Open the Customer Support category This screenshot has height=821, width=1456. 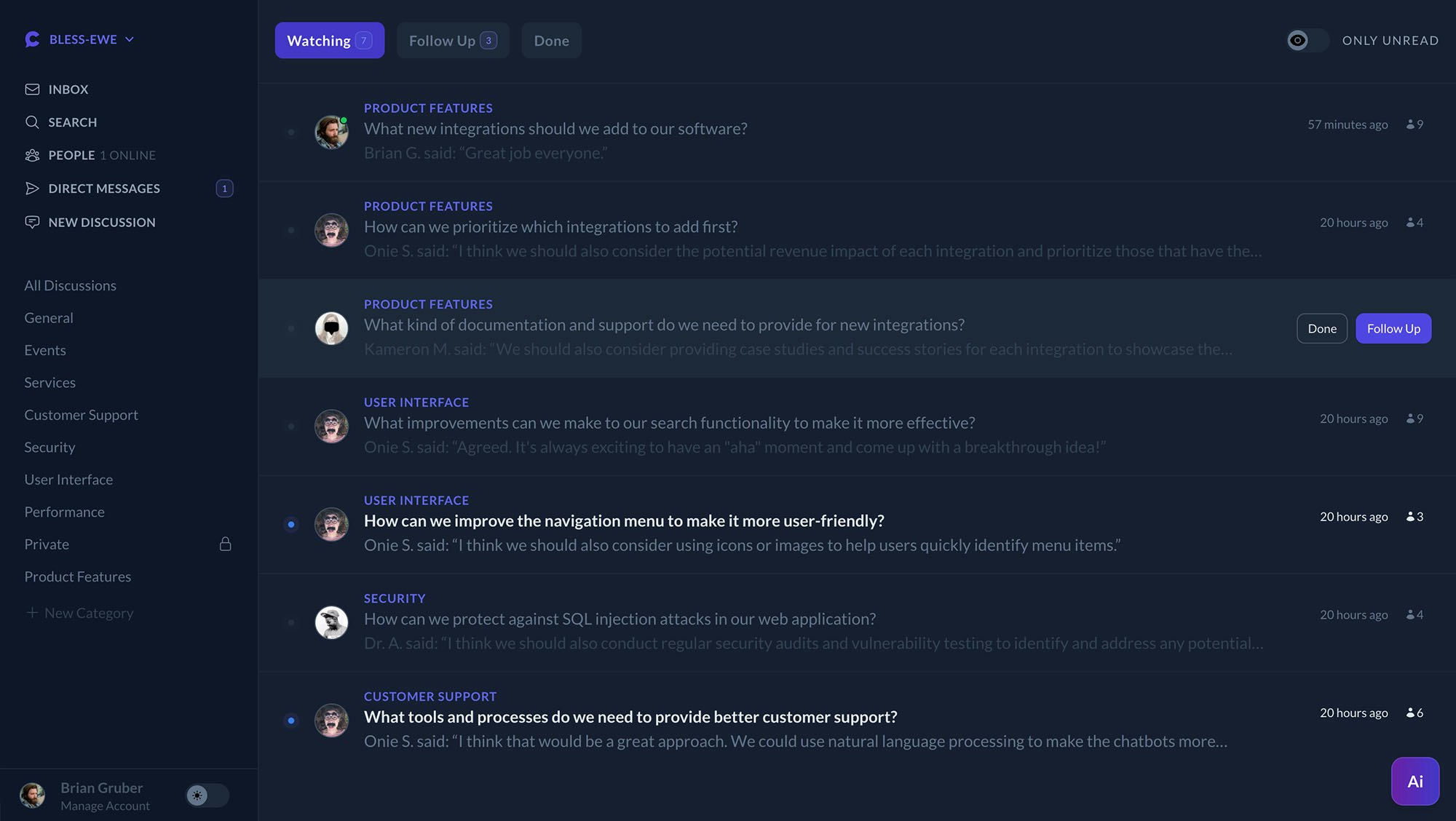pos(81,415)
